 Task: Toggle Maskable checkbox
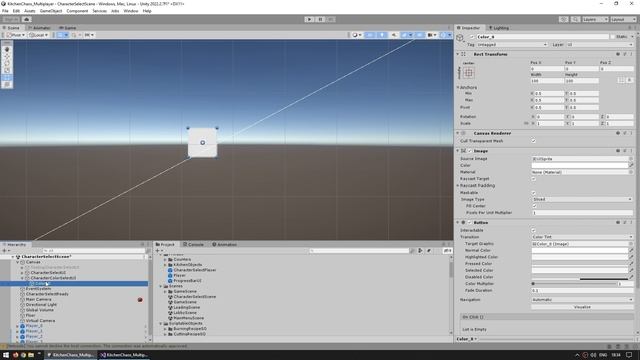(533, 193)
